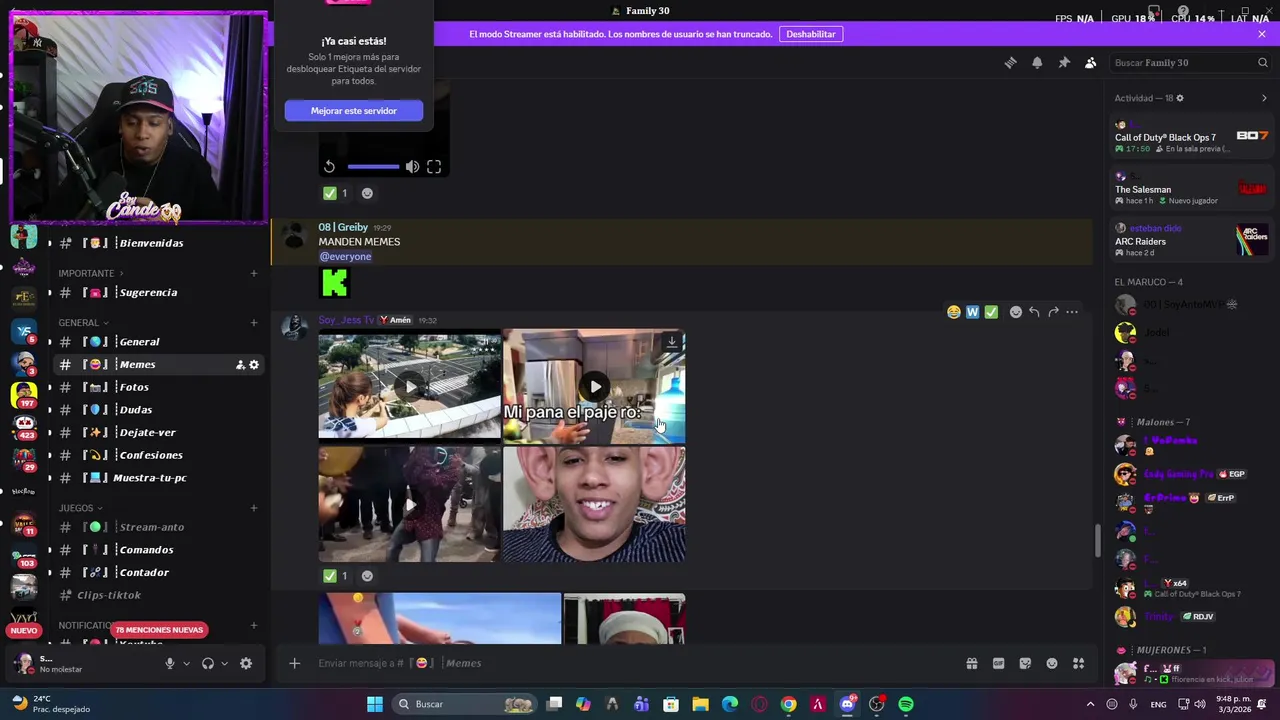Image resolution: width=1280 pixels, height=720 pixels.
Task: Play the street crosswalk video thumbnail
Action: pyautogui.click(x=410, y=386)
